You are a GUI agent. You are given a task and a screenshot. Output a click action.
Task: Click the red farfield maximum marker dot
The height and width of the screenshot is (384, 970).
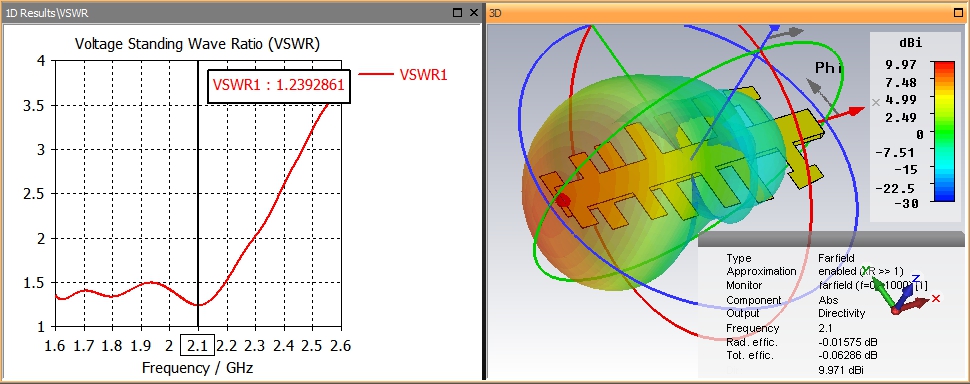563,200
